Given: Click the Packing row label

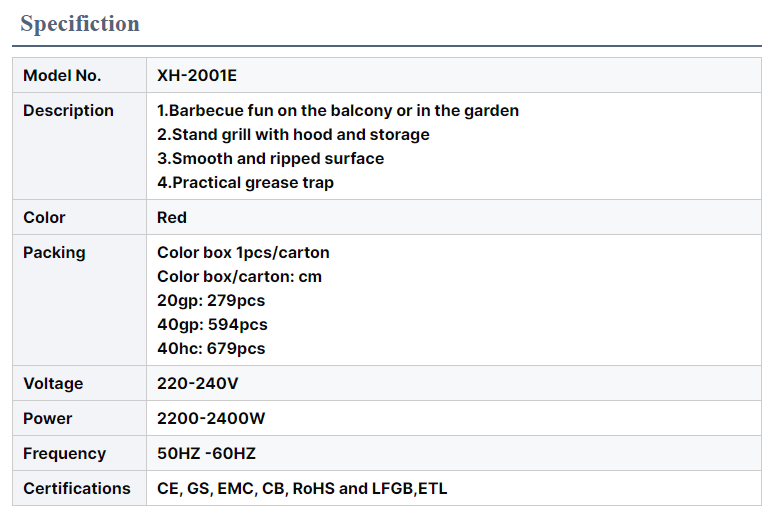Looking at the screenshot, I should 54,253.
